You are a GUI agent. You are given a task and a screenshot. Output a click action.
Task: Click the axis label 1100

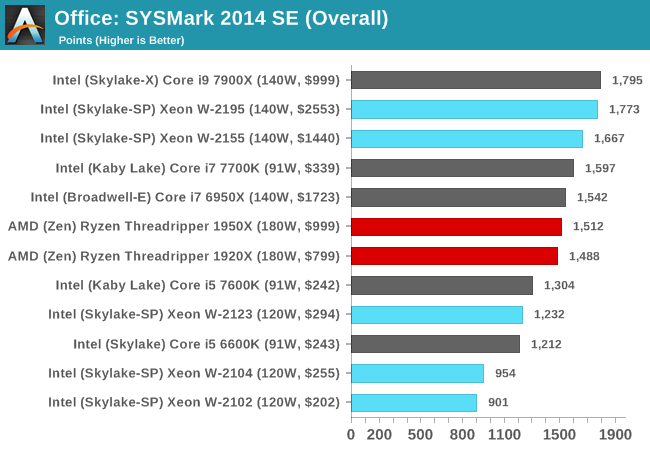504,435
